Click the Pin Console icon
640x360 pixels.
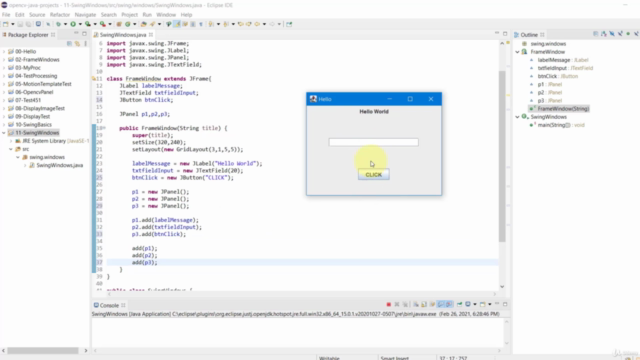[460, 304]
